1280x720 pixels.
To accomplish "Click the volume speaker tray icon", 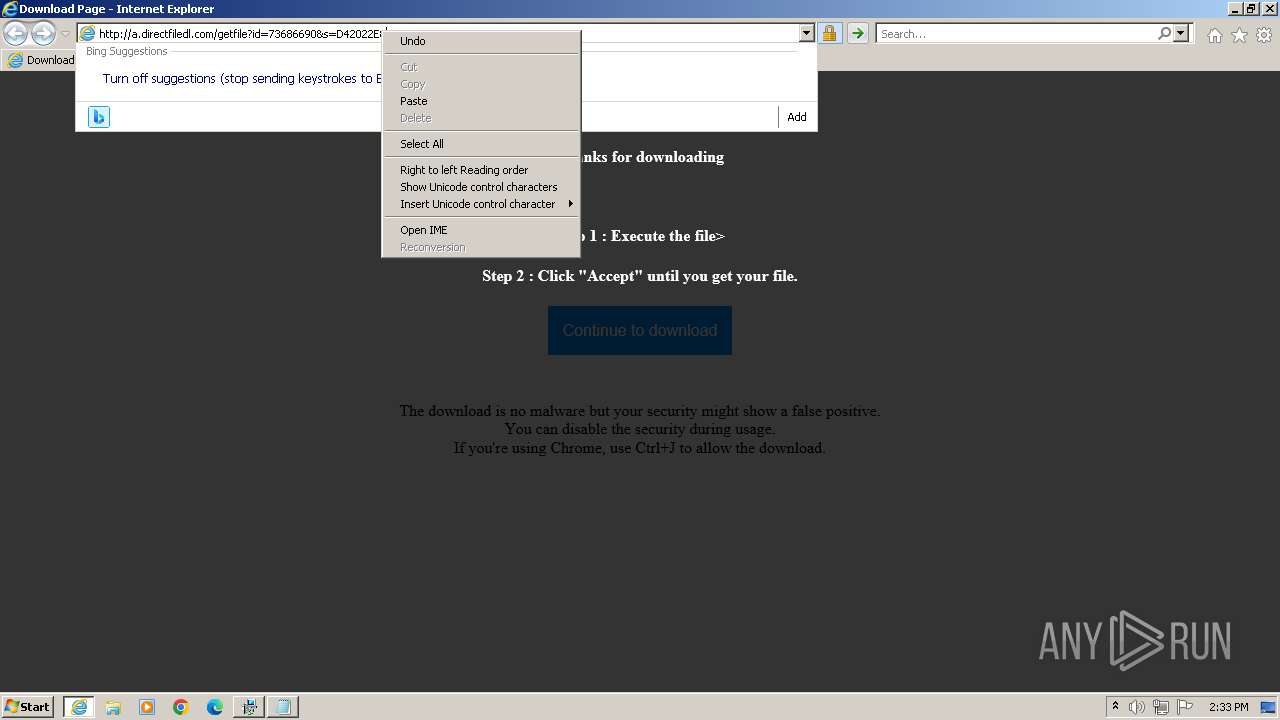I will (1137, 707).
